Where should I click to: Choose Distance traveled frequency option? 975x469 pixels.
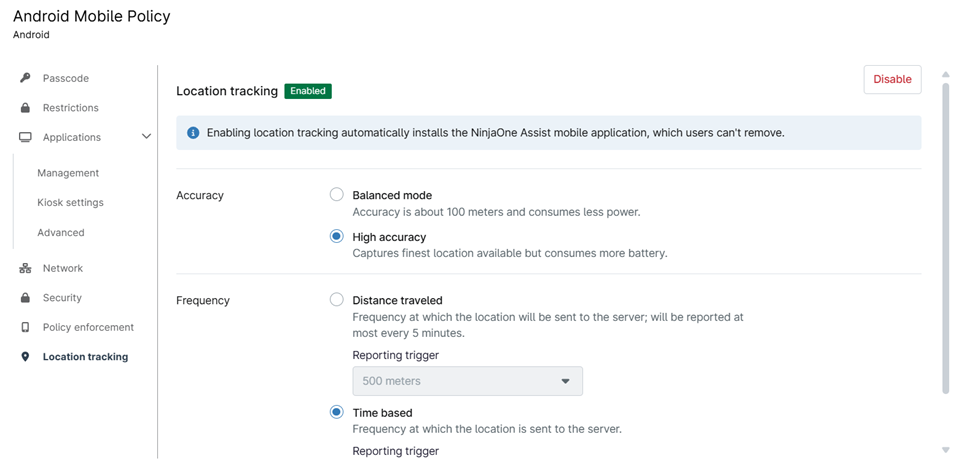click(x=337, y=300)
